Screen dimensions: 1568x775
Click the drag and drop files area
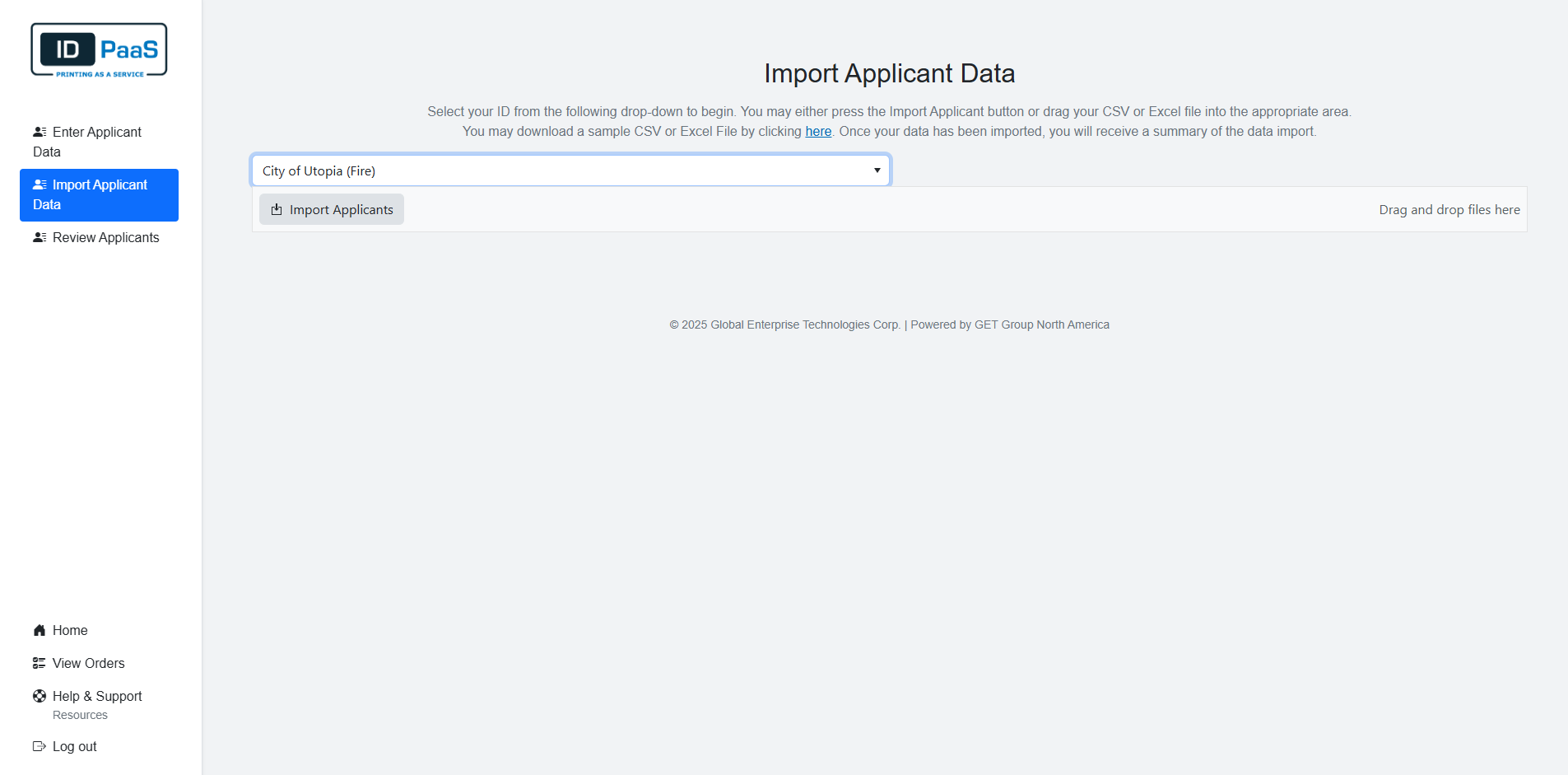click(x=1449, y=209)
